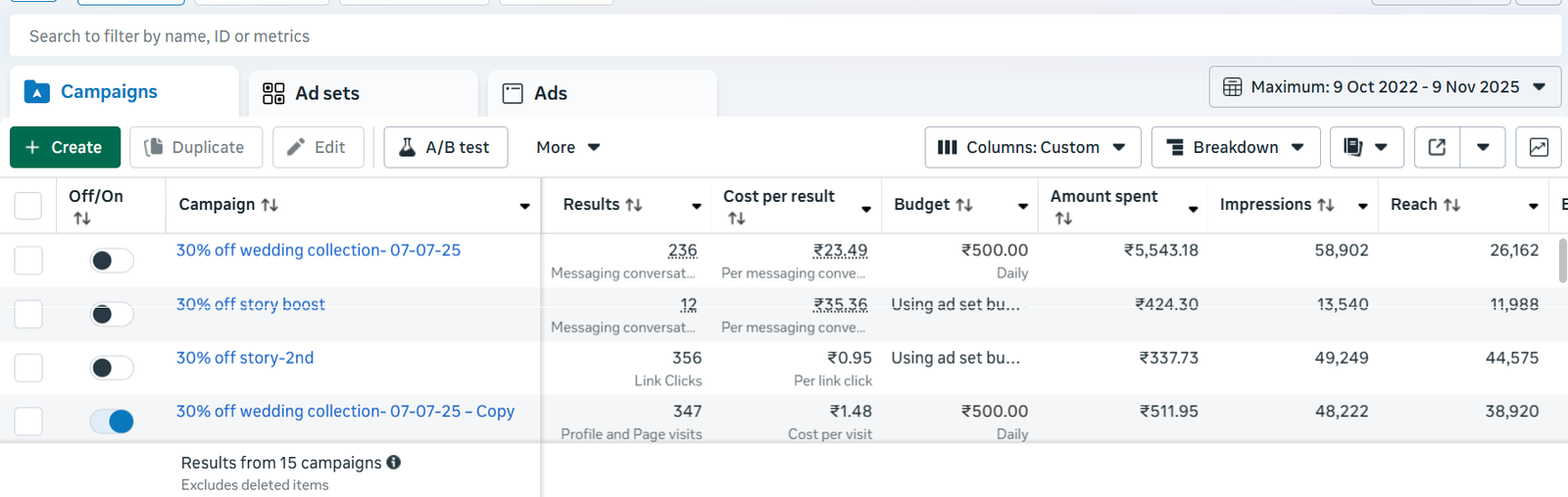Sort by Impressions column arrows
The image size is (1568, 497).
click(1326, 205)
